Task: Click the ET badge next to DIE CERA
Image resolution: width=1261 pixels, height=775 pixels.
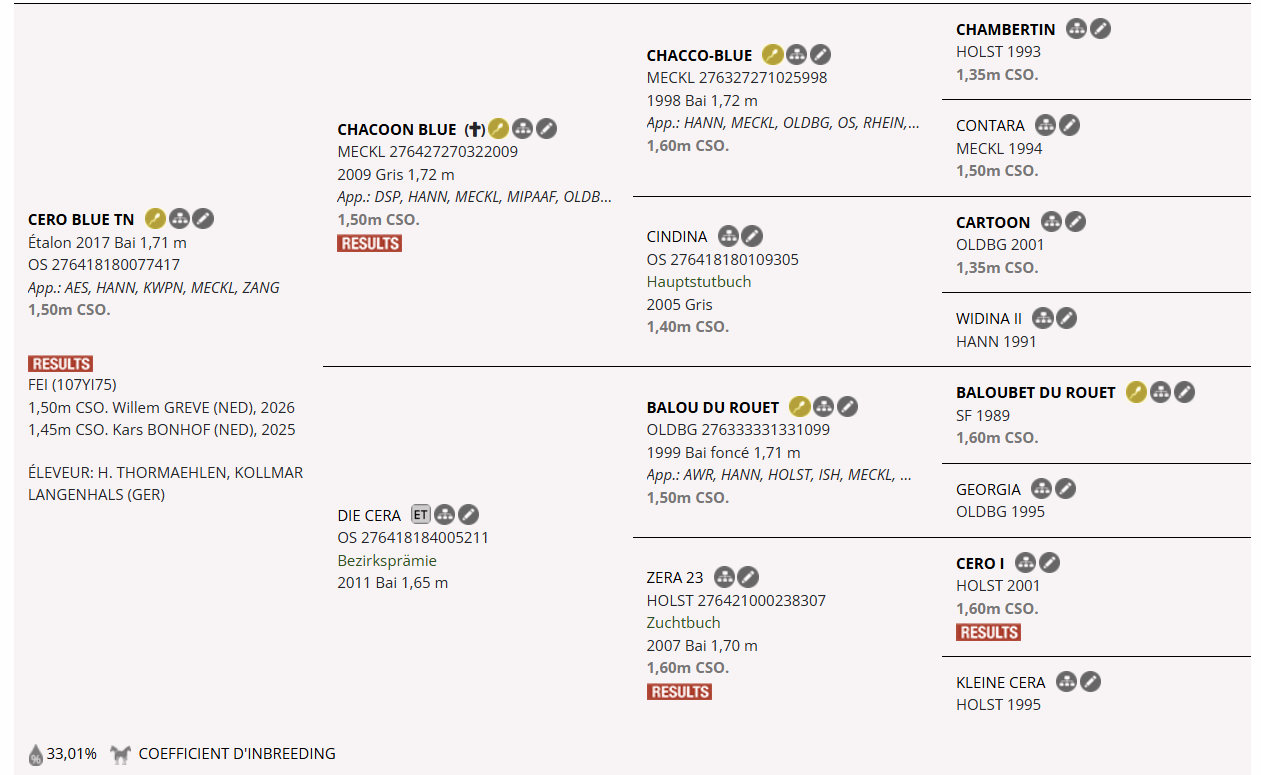Action: (421, 515)
